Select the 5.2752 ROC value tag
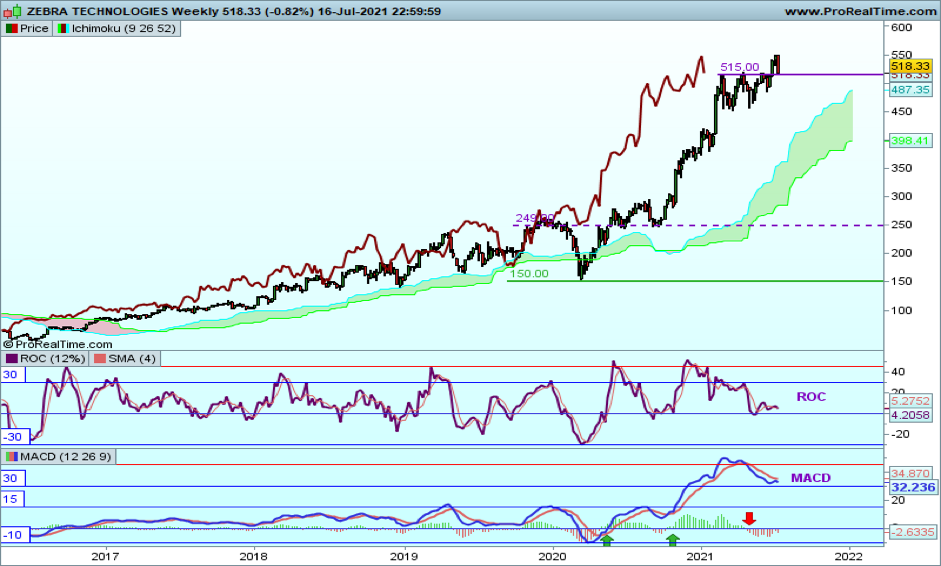This screenshot has height=566, width=941. [910, 401]
